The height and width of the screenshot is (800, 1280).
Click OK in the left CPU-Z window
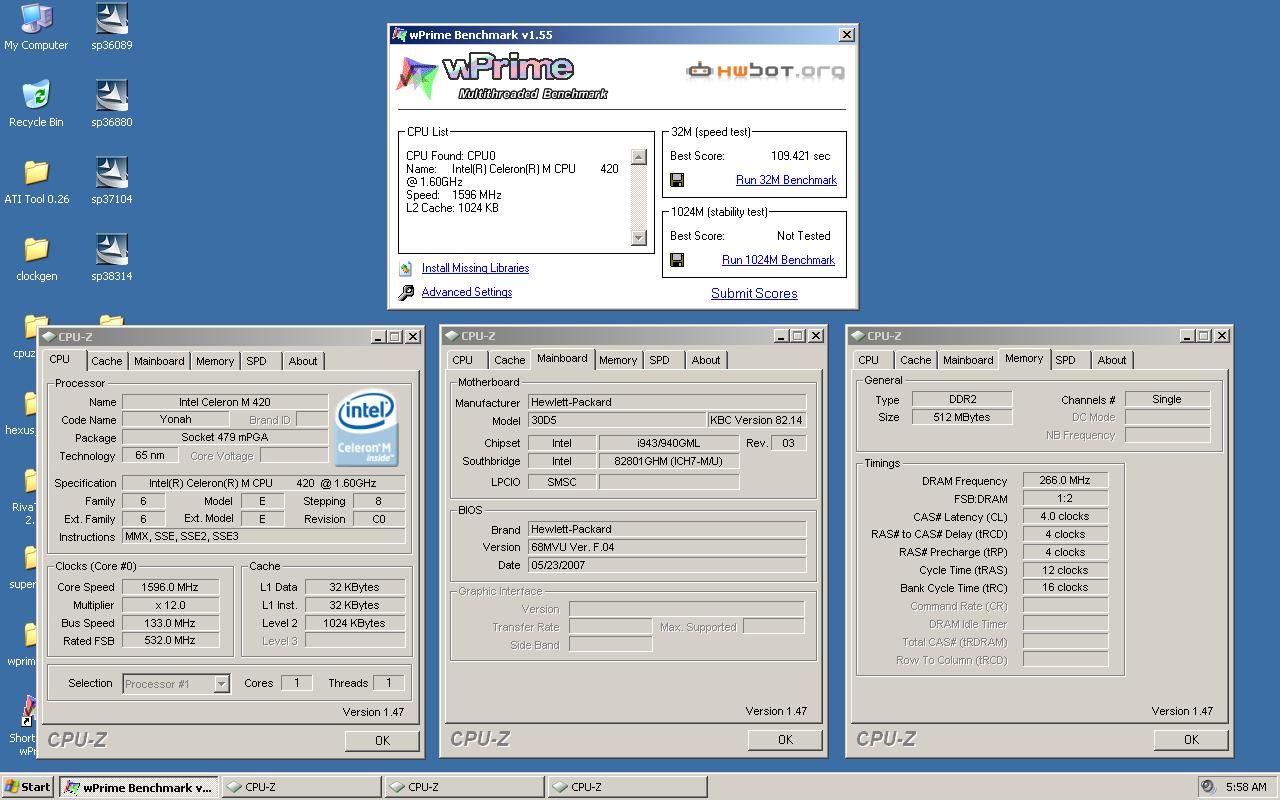coord(382,741)
